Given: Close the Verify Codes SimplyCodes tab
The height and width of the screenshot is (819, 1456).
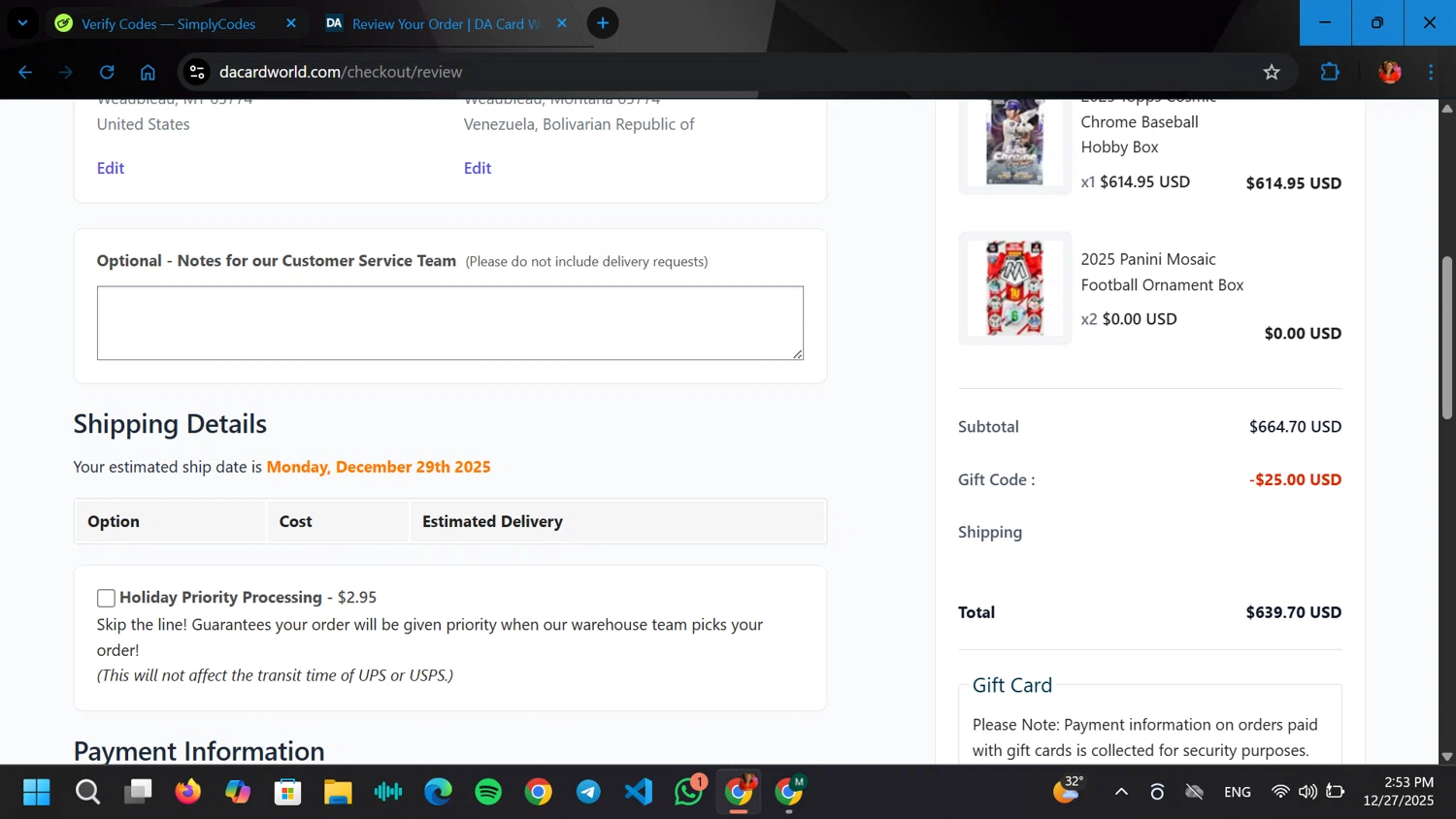Looking at the screenshot, I should (x=290, y=23).
